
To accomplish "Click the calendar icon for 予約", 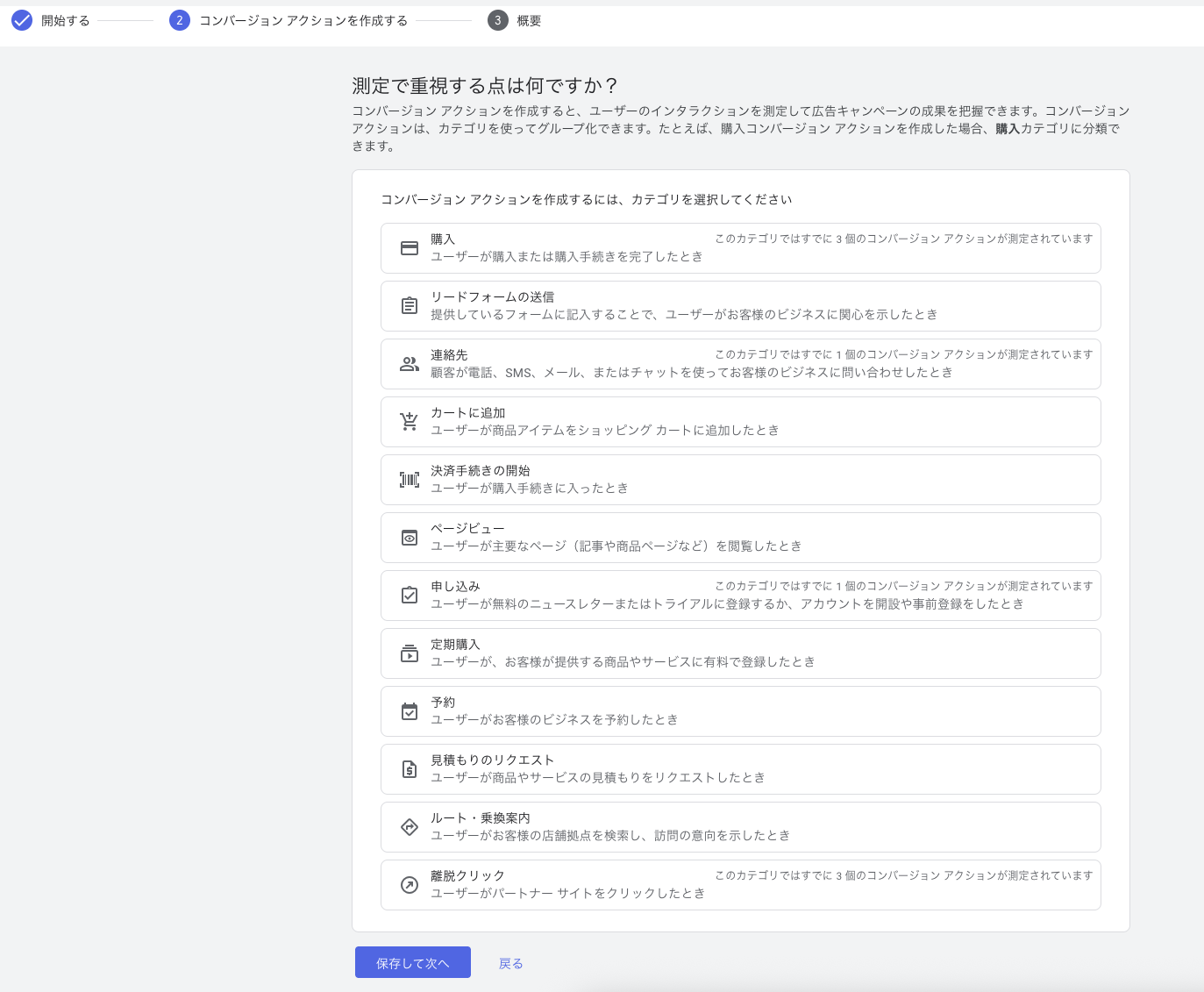I will (410, 711).
